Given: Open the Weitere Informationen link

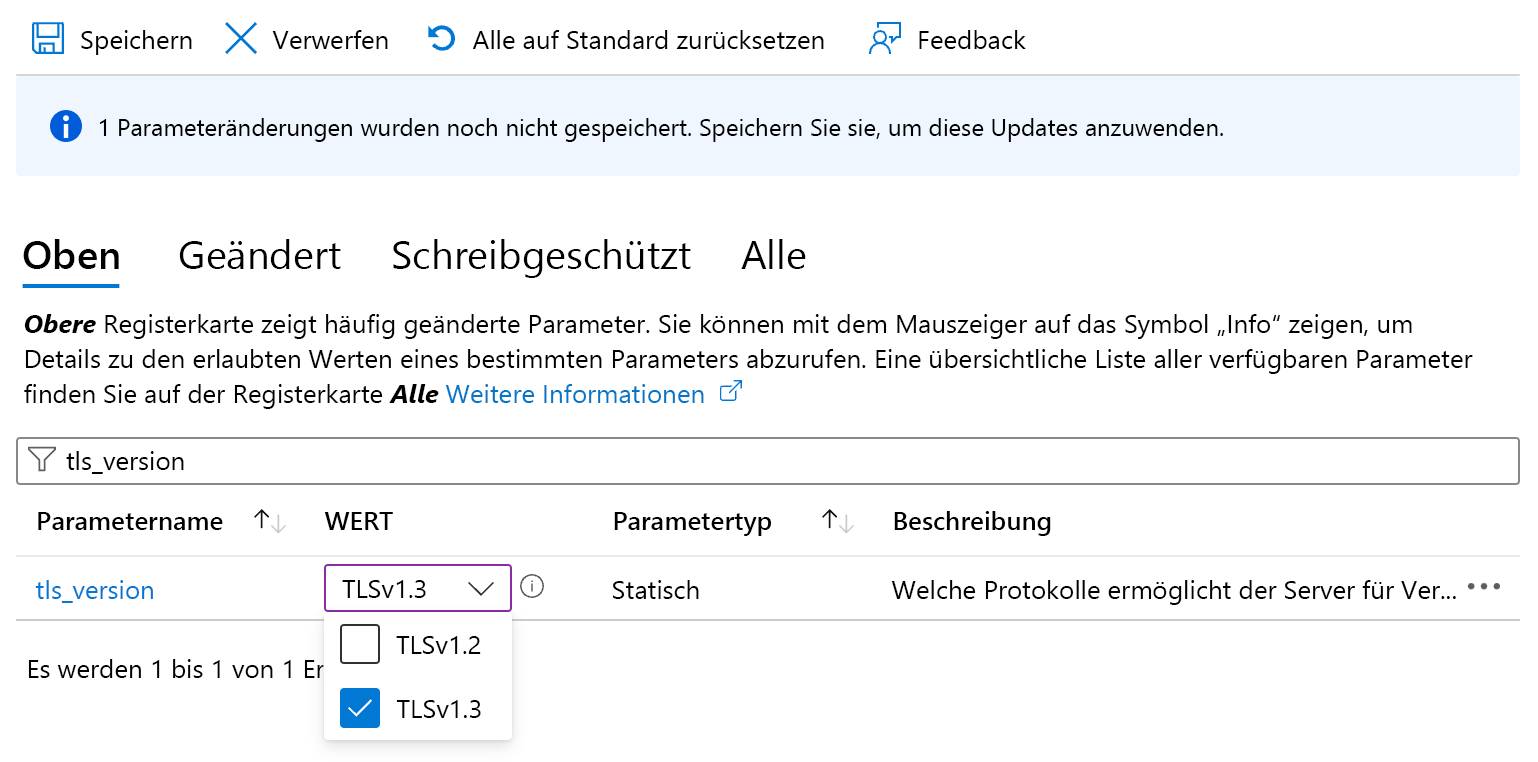Looking at the screenshot, I should click(x=575, y=395).
